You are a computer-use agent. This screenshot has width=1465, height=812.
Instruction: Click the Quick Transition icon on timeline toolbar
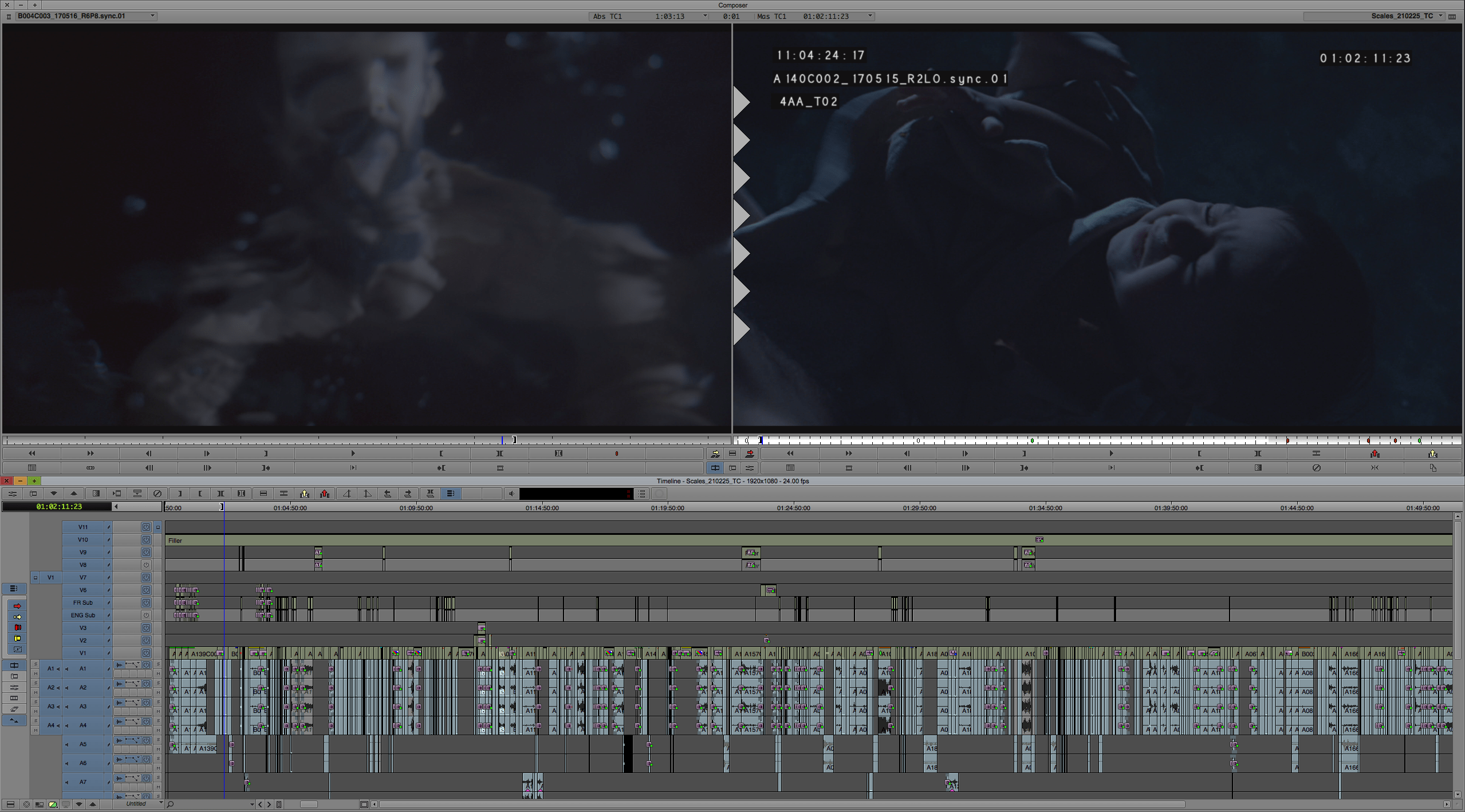pyautogui.click(x=96, y=494)
